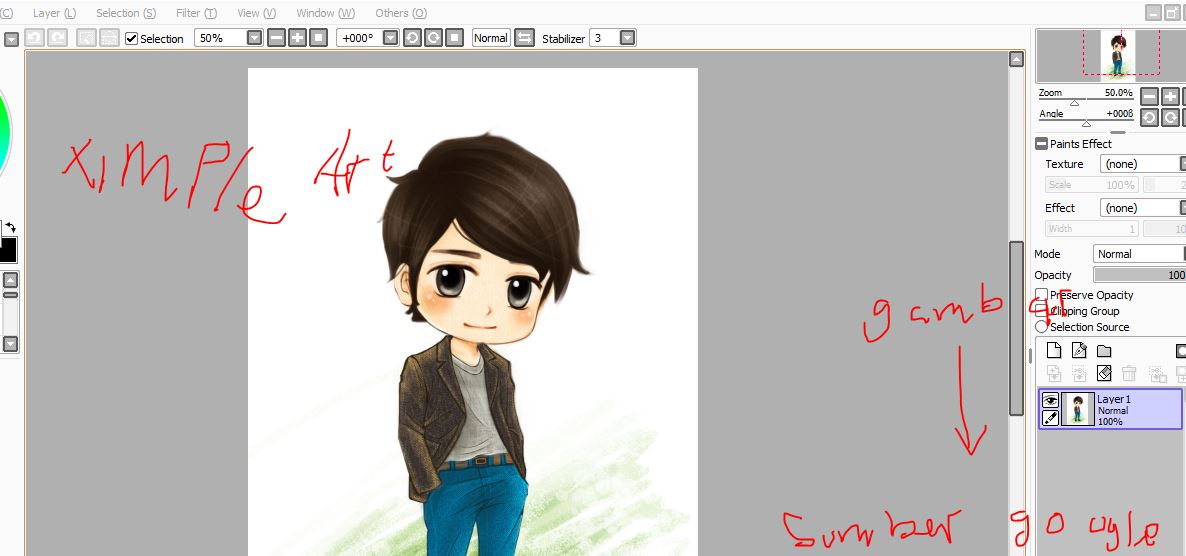Click Navigator rotate clockwise button
The height and width of the screenshot is (556, 1186).
pyautogui.click(x=1170, y=117)
